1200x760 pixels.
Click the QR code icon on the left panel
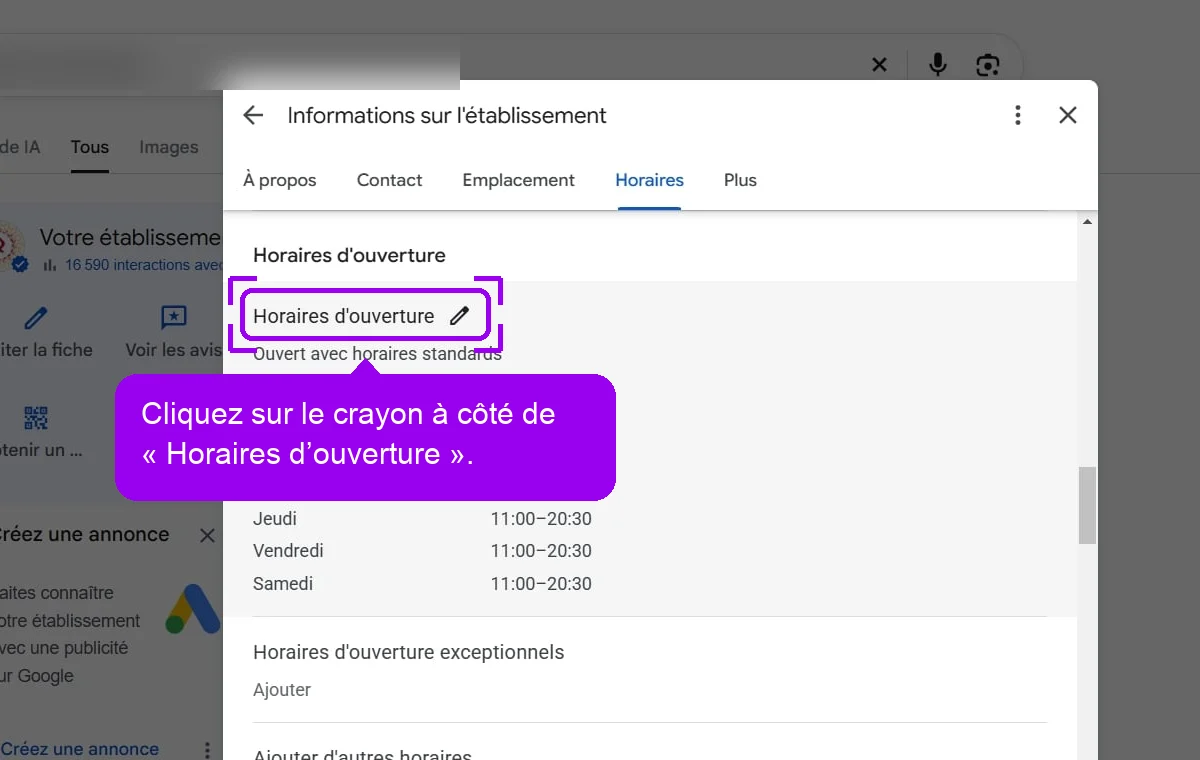point(36,418)
